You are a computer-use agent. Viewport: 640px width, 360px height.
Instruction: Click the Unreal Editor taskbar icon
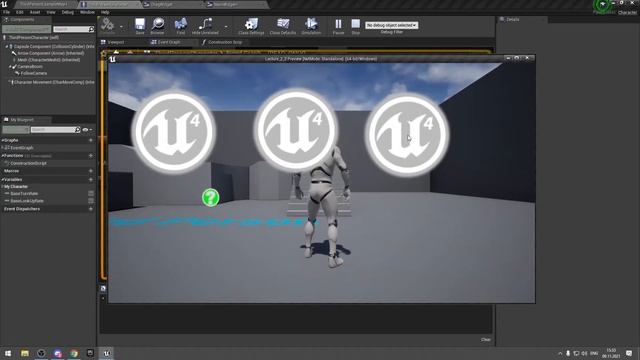pos(107,353)
